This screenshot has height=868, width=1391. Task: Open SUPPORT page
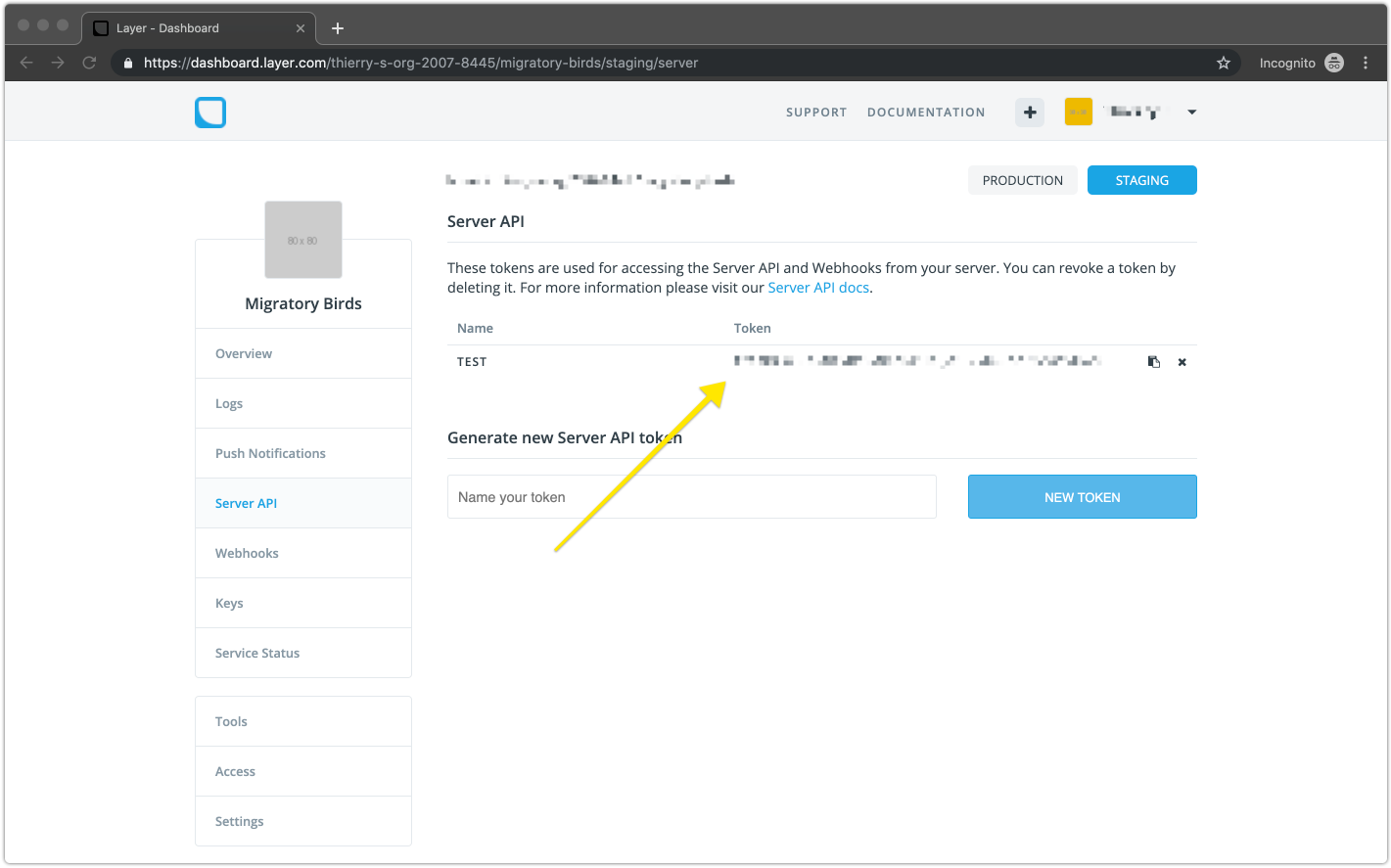coord(816,113)
